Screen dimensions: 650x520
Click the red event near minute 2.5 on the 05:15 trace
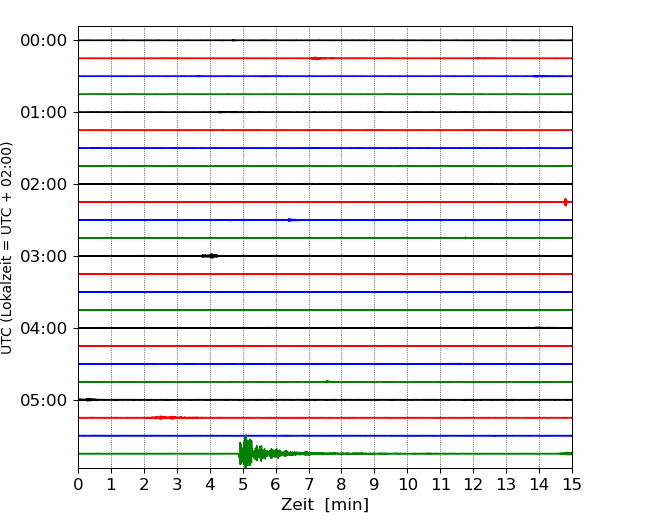pos(166,418)
